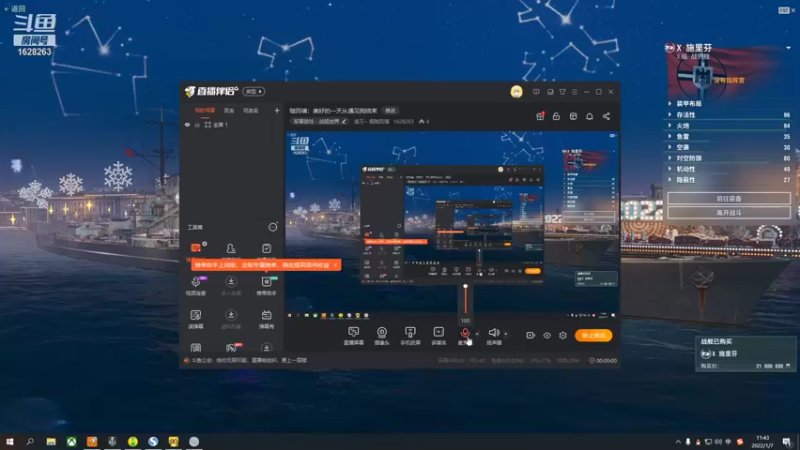Open stream settings gear icon
This screenshot has width=800, height=450.
(563, 335)
